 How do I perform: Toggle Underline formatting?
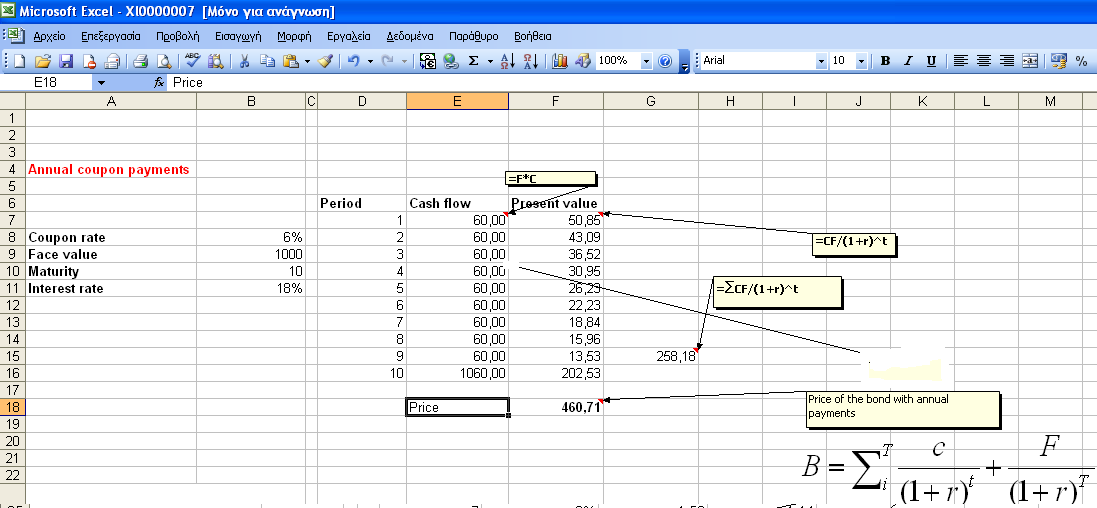931,61
